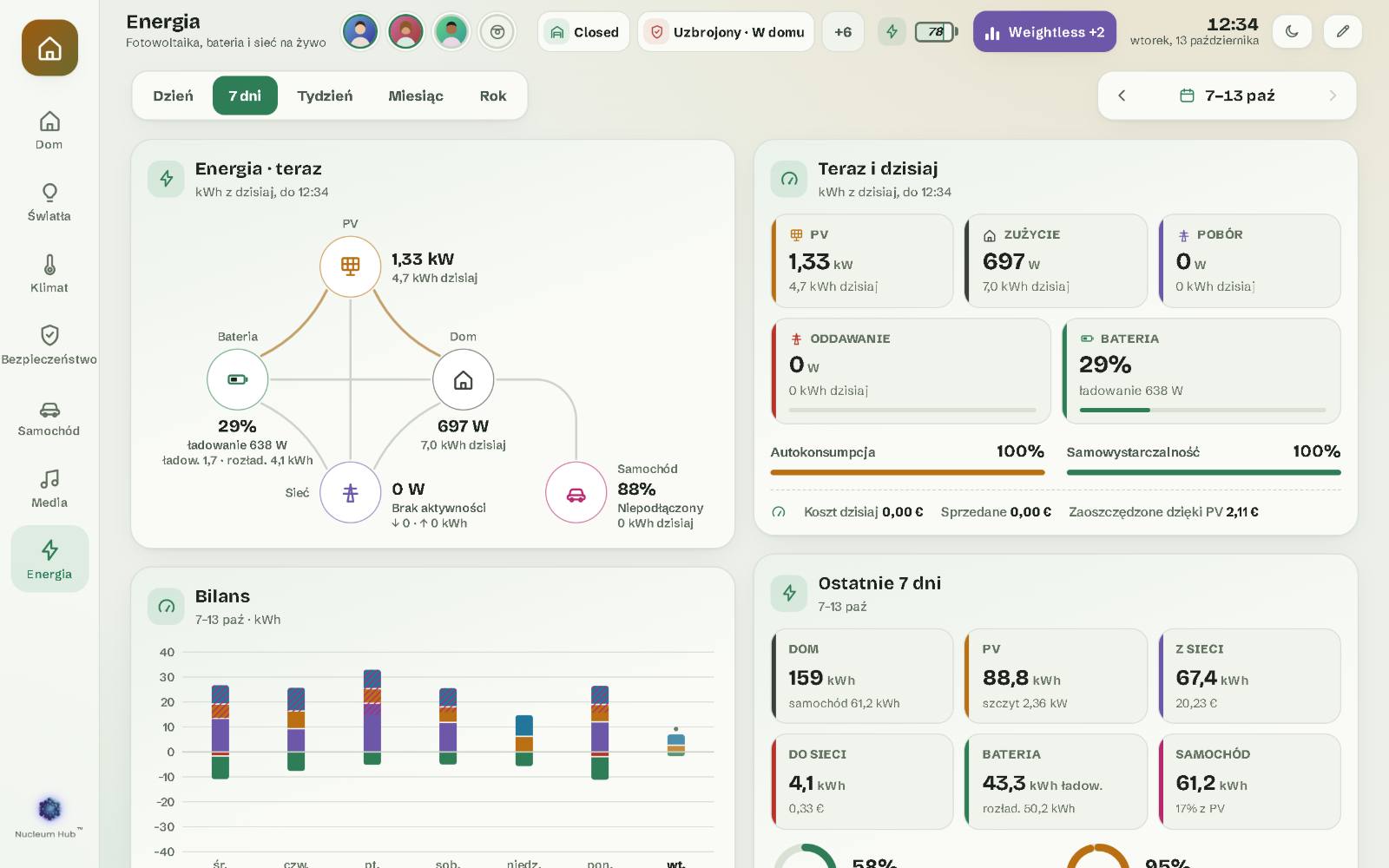
Task: Toggle dark mode moon button
Action: [x=1292, y=31]
